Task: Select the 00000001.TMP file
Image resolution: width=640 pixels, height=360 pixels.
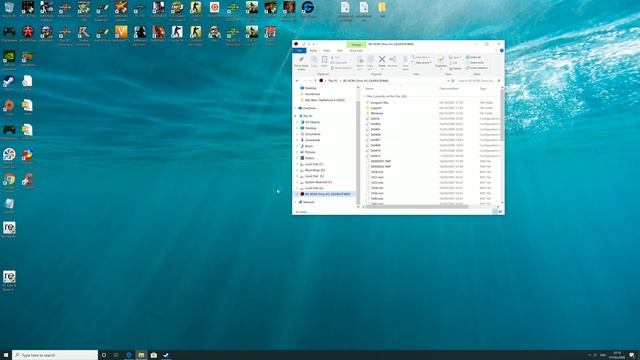Action: (x=380, y=161)
